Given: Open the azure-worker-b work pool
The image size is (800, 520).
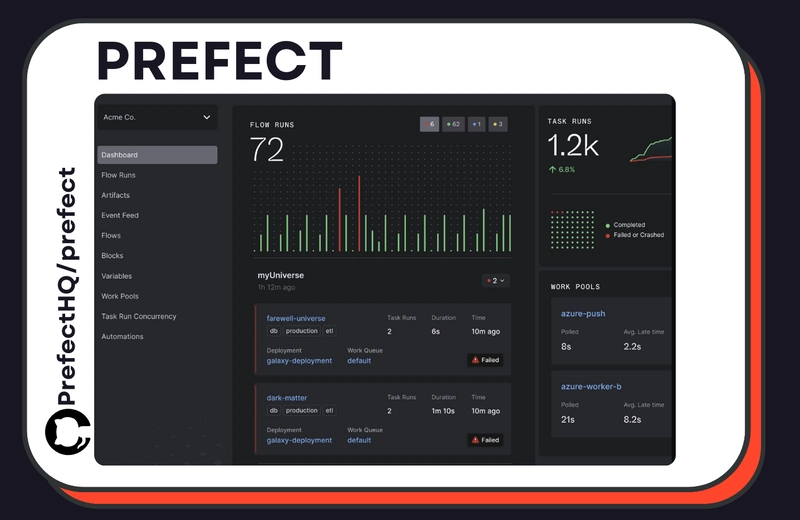Looking at the screenshot, I should click(591, 387).
